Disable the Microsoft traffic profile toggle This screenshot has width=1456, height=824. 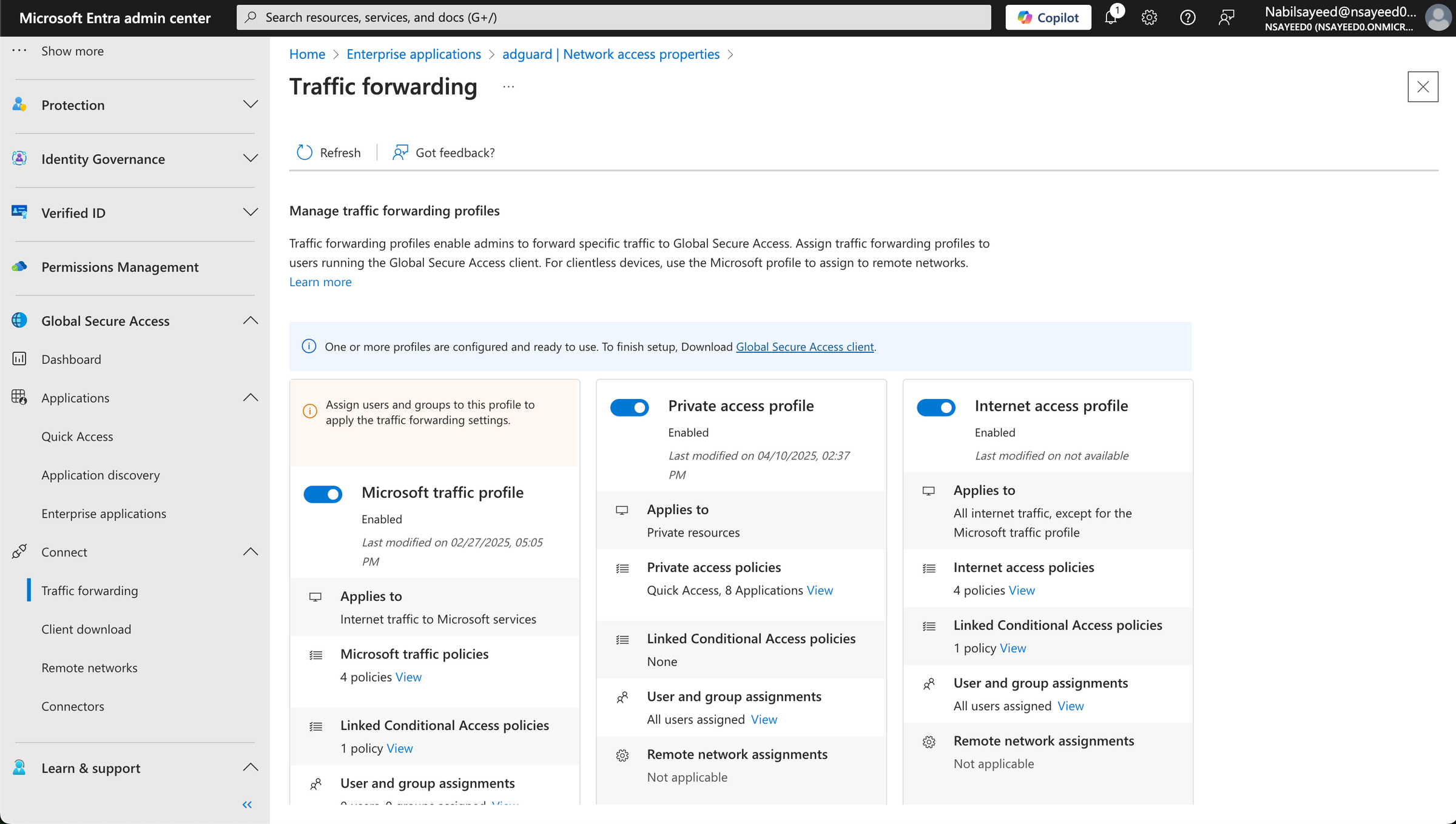coord(323,494)
